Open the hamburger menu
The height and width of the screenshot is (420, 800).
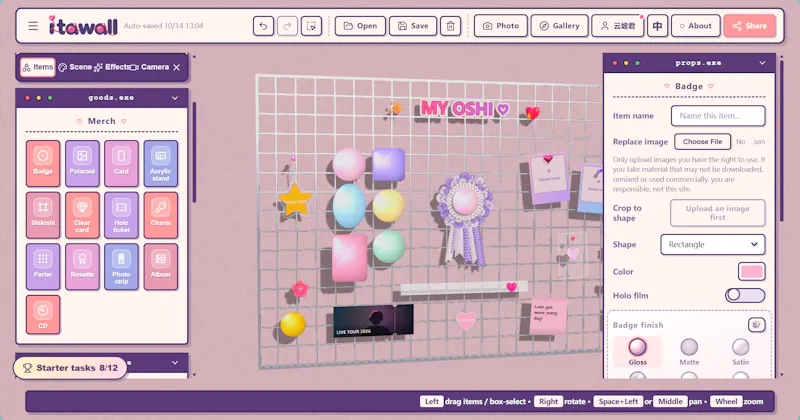tap(33, 26)
